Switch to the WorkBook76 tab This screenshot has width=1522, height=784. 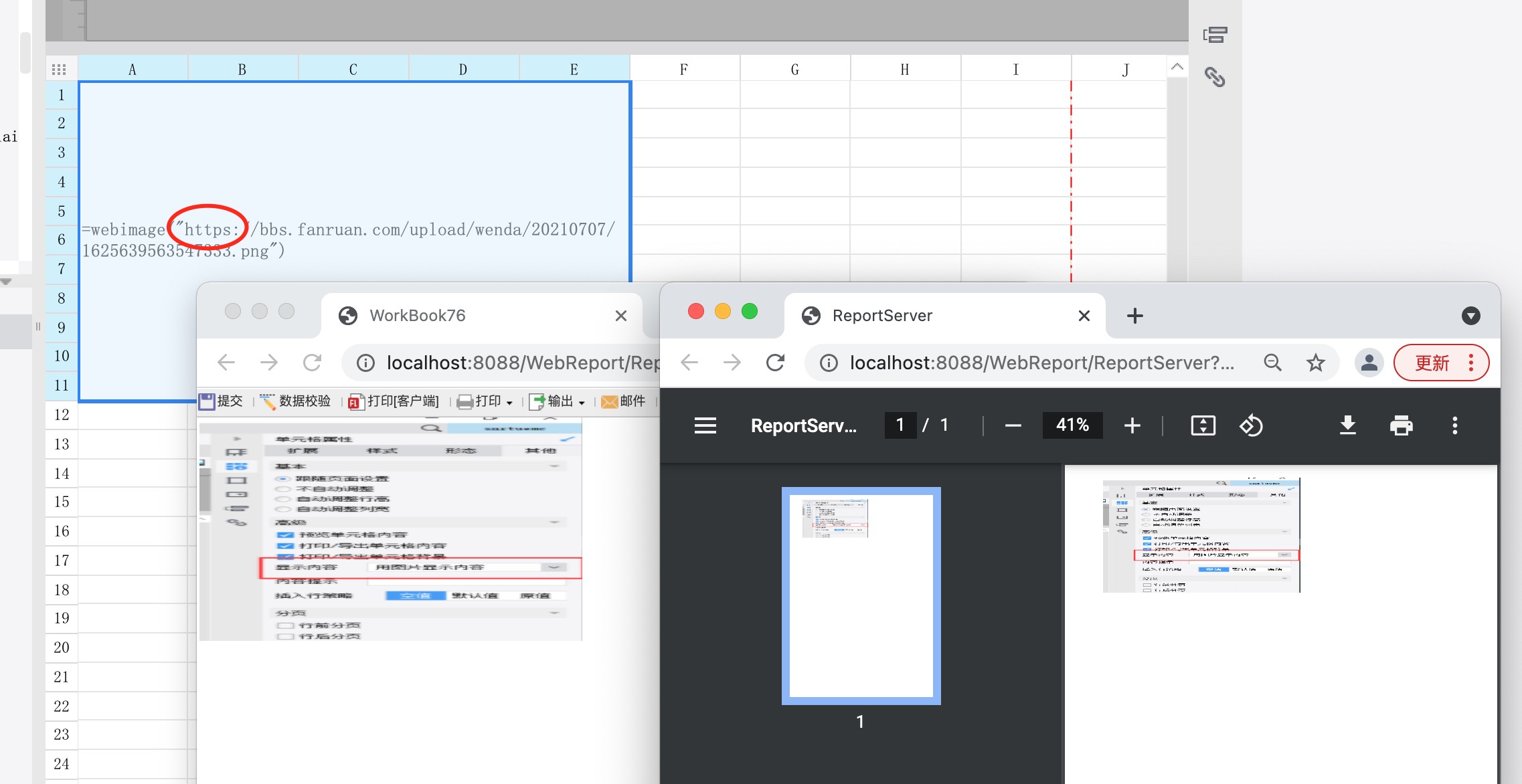[x=482, y=316]
